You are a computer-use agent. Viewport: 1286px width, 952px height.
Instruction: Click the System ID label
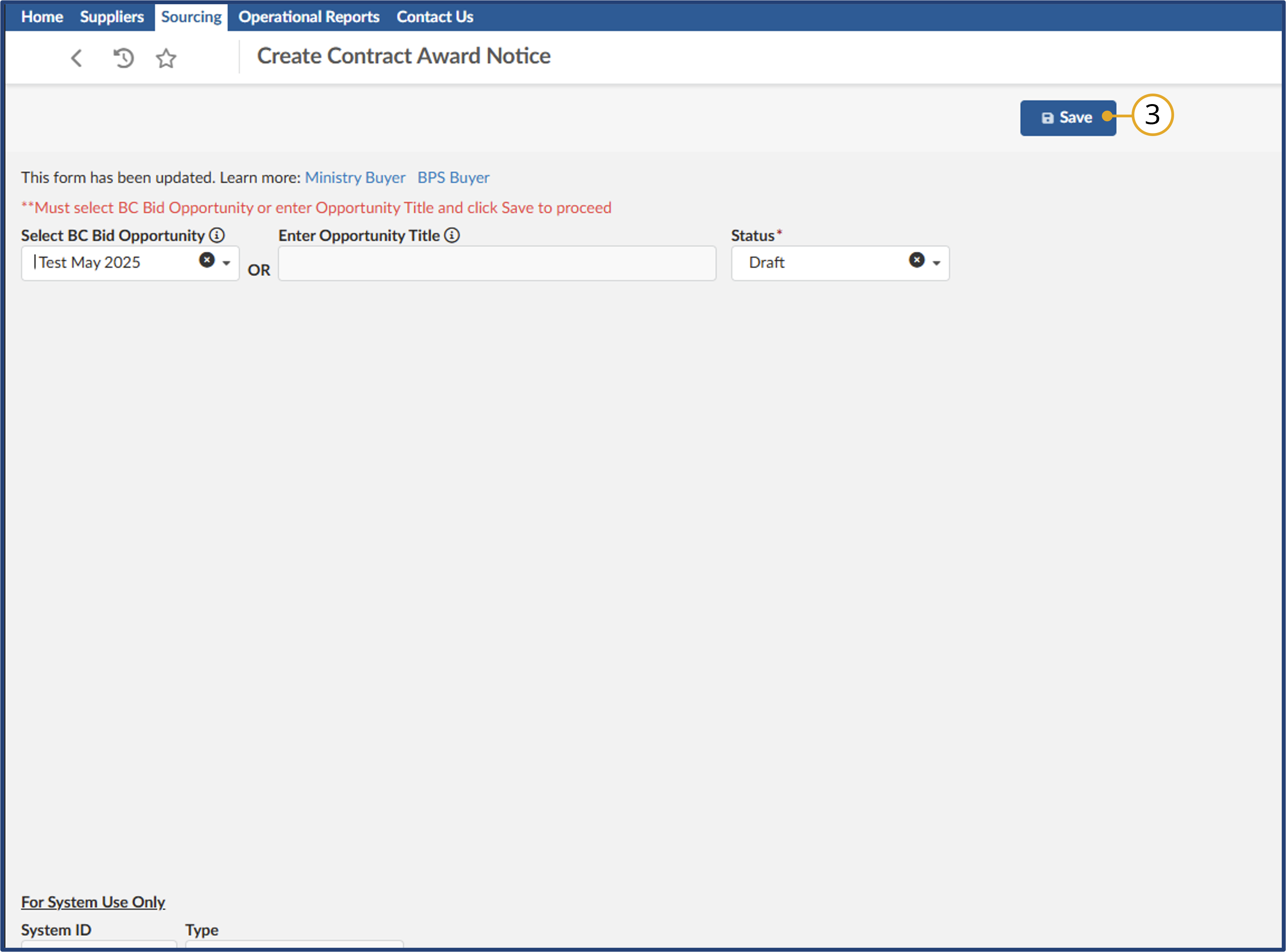[56, 929]
